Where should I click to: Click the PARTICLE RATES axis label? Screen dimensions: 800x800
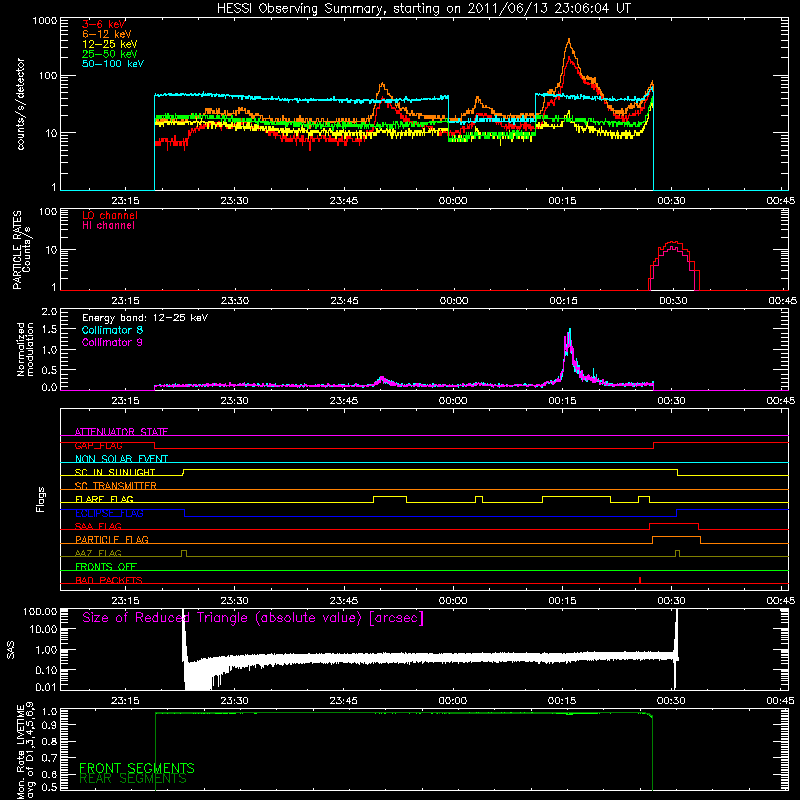tap(17, 250)
